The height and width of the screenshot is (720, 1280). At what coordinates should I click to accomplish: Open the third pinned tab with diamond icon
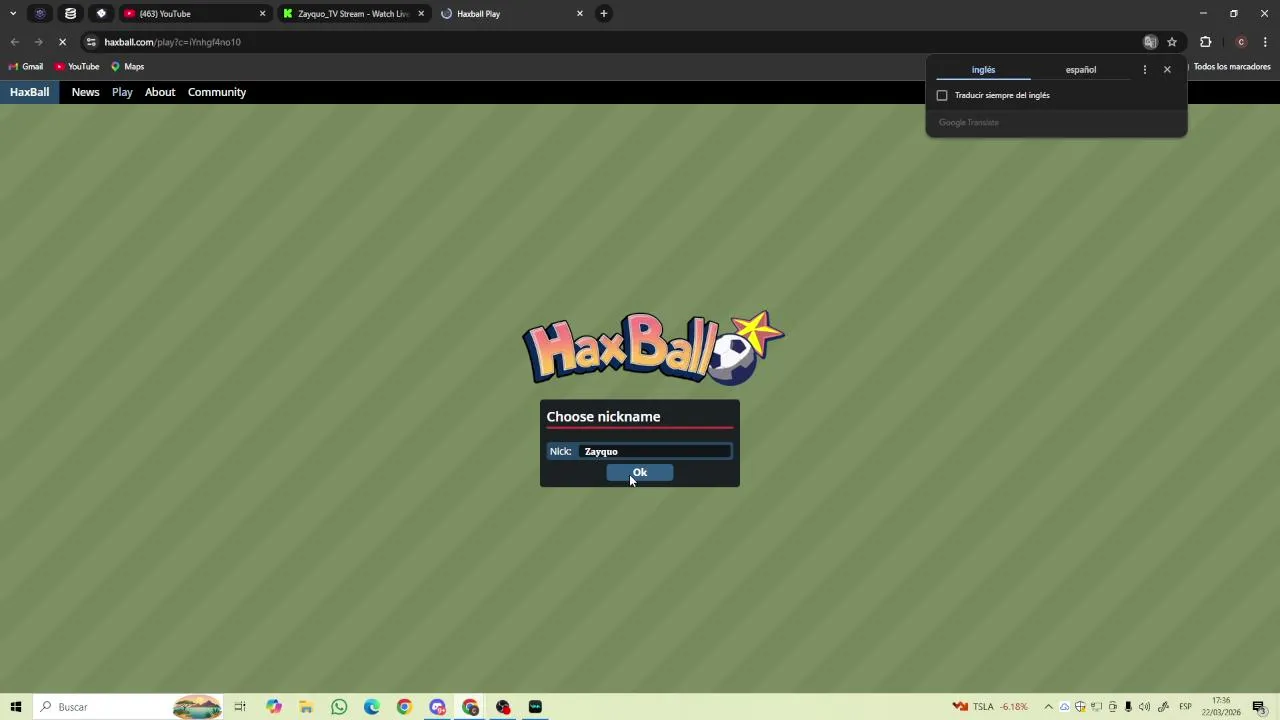coord(101,14)
